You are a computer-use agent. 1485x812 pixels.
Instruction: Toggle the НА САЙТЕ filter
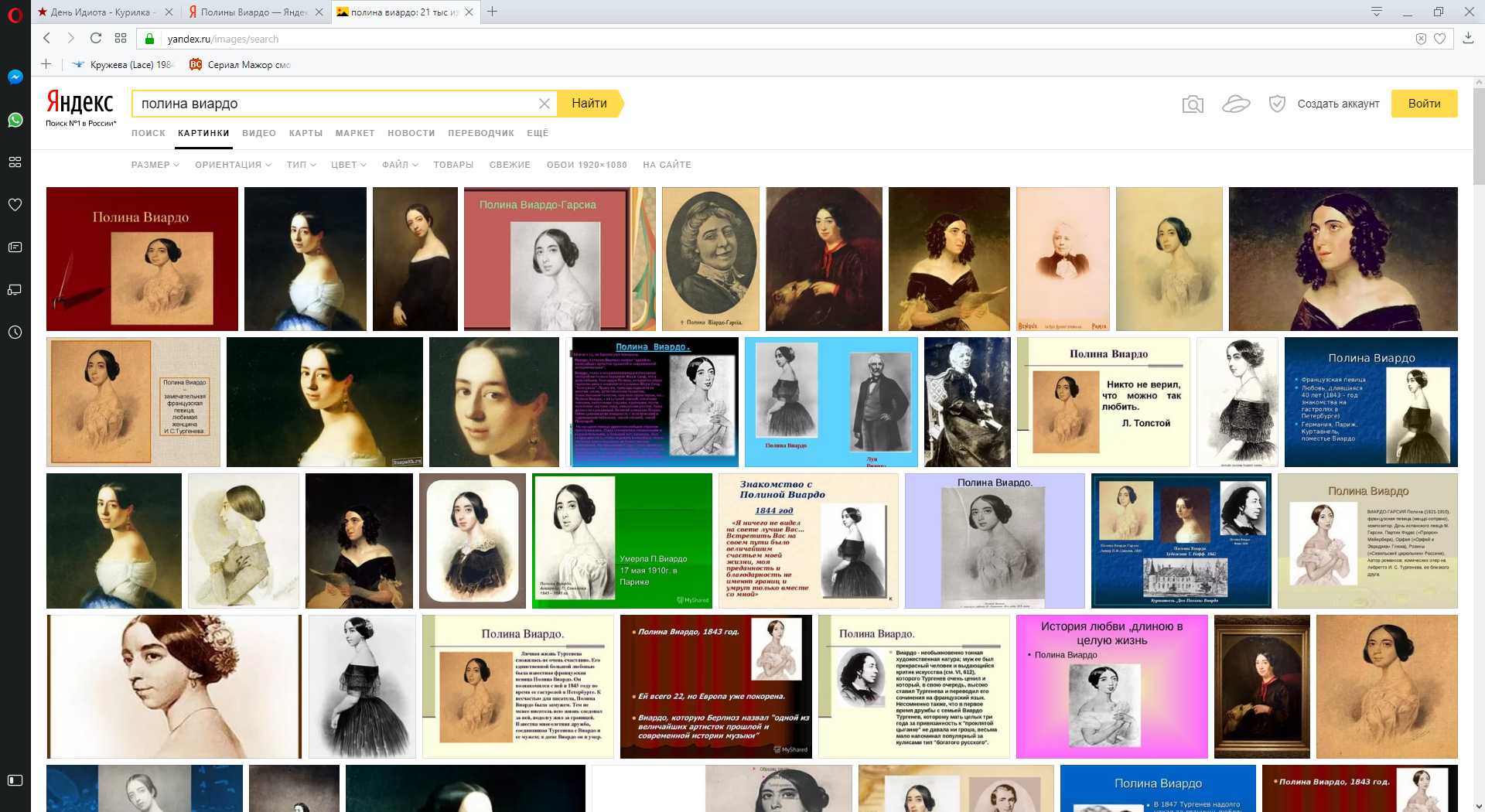pyautogui.click(x=667, y=165)
